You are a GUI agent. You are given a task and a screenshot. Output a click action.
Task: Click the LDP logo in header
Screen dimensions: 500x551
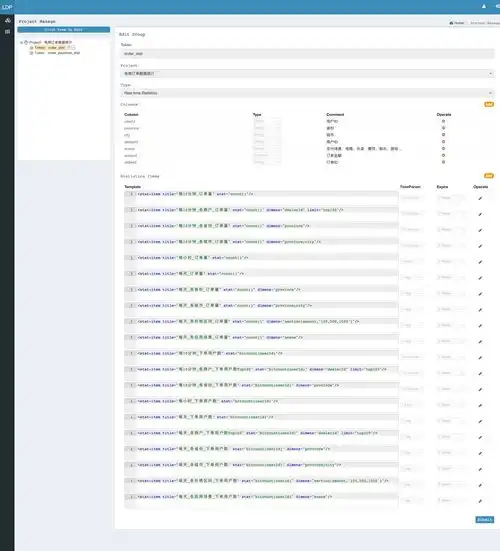7,7
